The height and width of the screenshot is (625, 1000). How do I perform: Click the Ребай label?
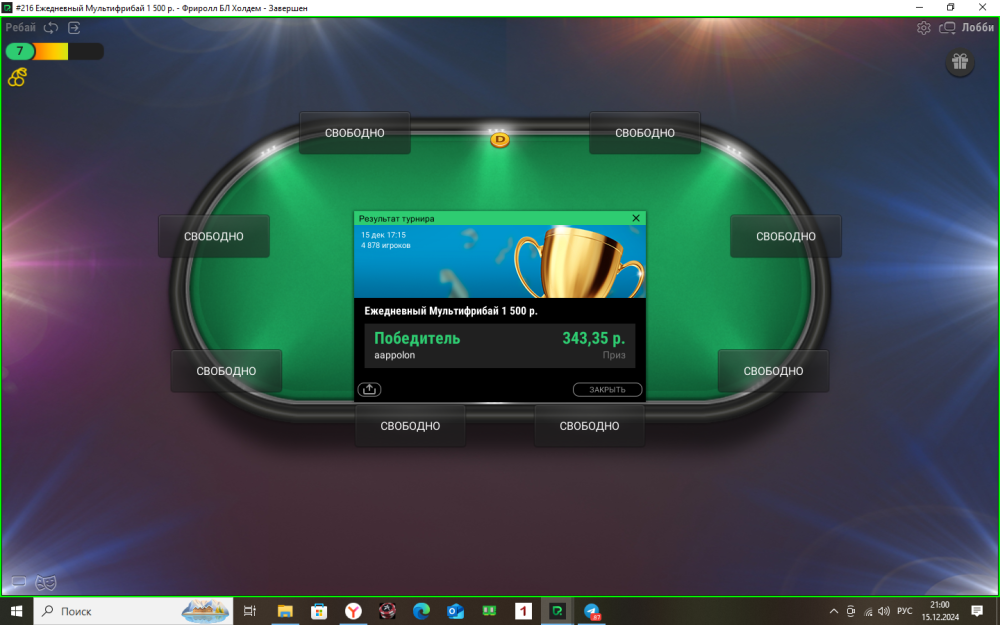click(20, 28)
